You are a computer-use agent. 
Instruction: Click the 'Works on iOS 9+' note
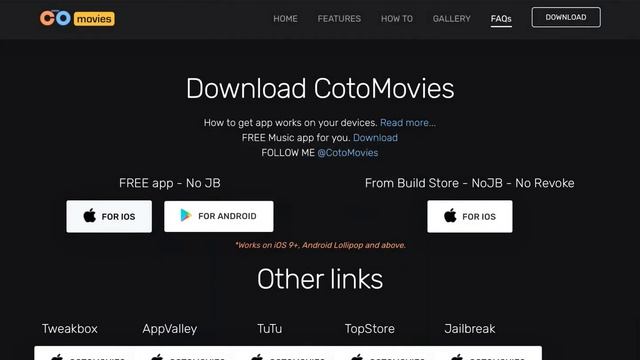320,245
